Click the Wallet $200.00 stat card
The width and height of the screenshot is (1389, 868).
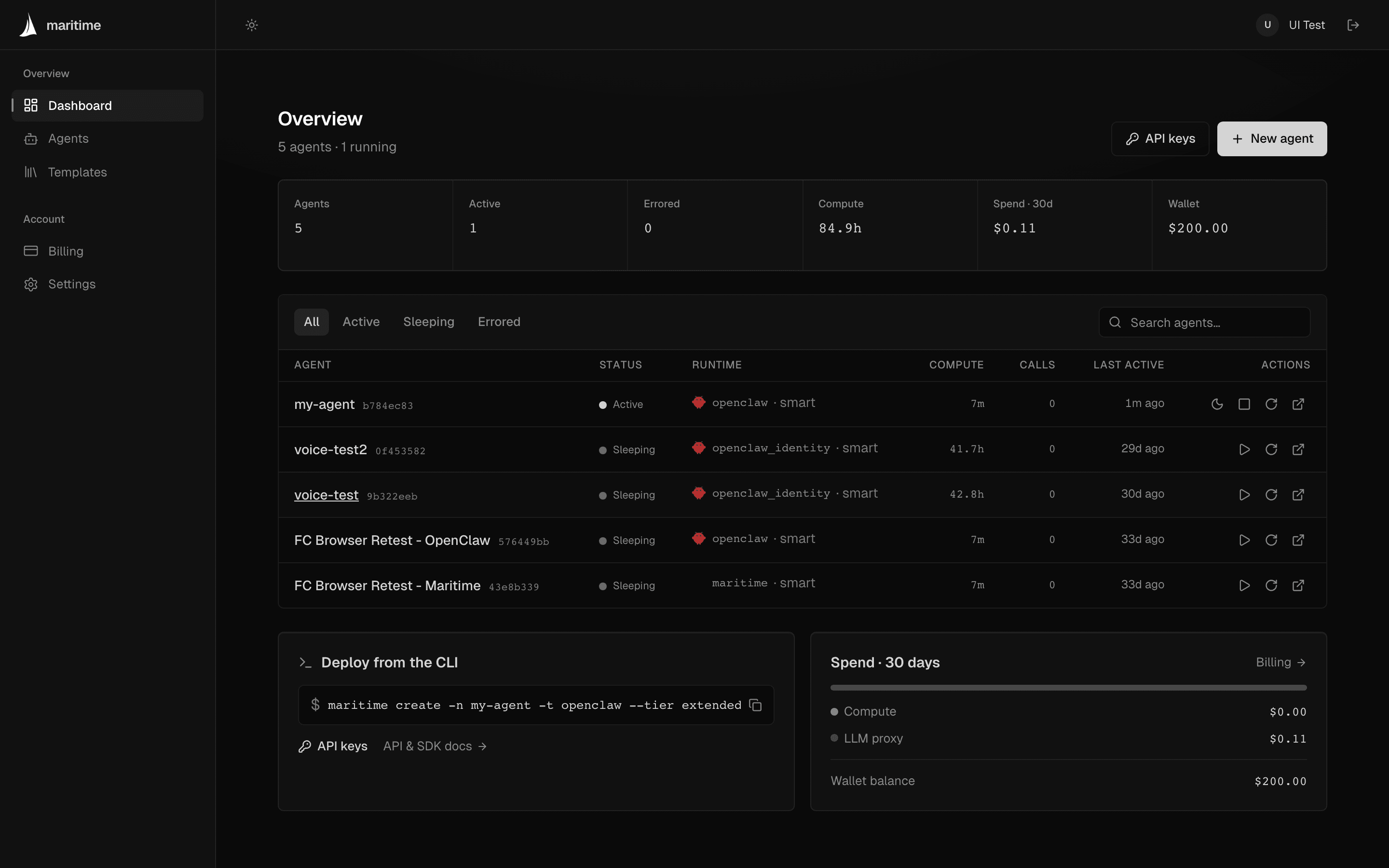pyautogui.click(x=1239, y=225)
